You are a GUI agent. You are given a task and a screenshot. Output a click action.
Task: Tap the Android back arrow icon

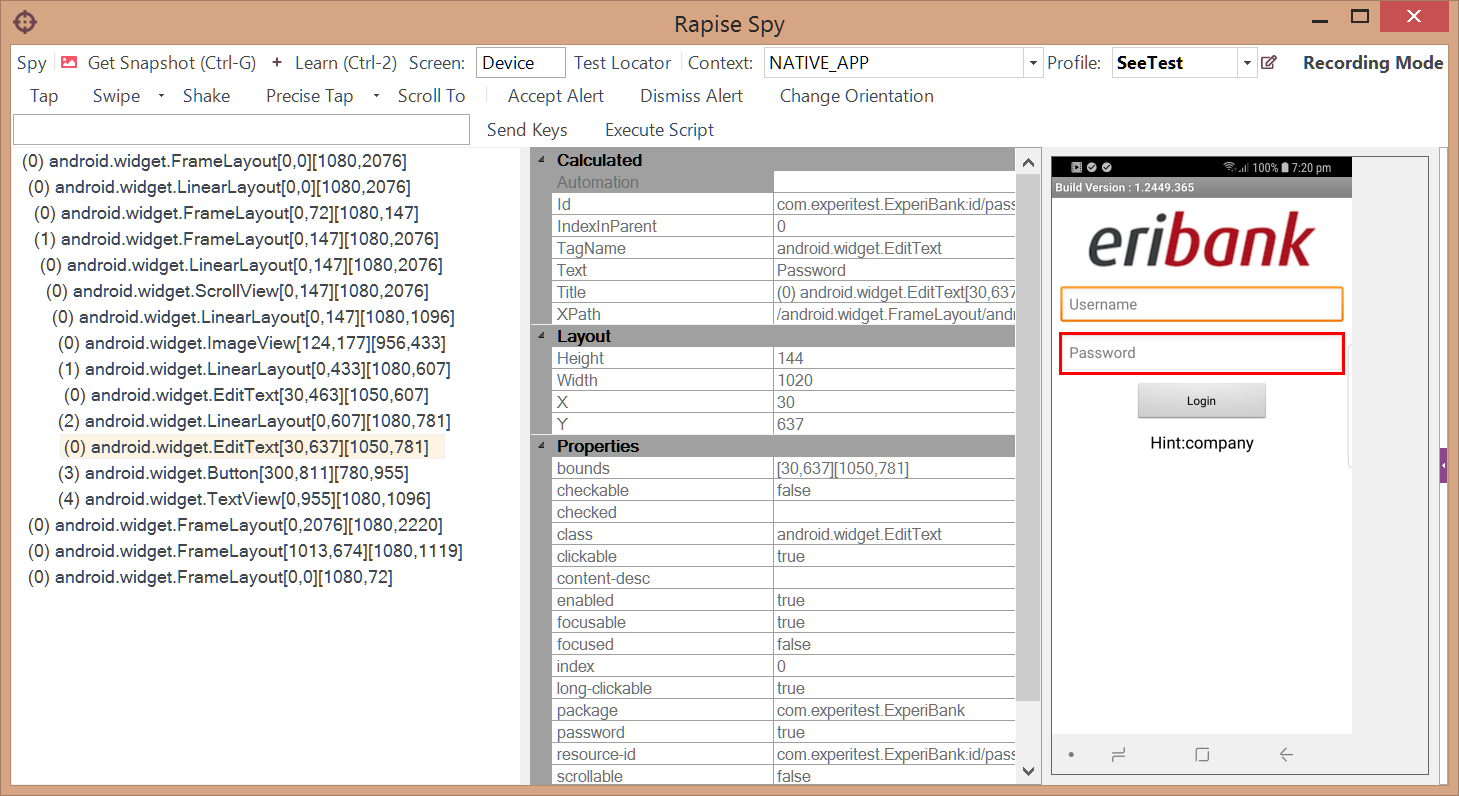[x=1286, y=755]
